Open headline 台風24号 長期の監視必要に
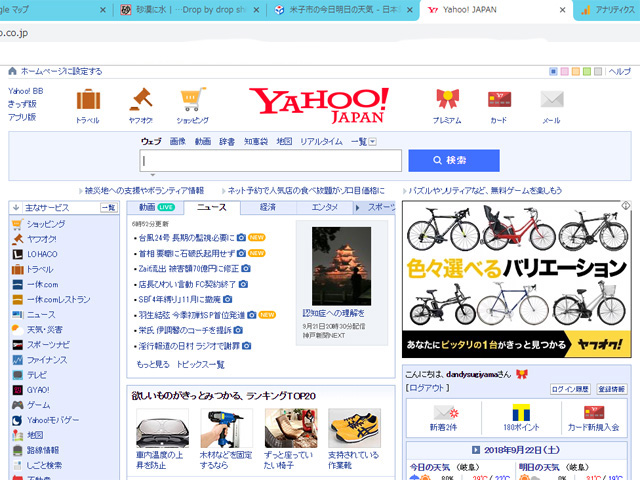 187,238
